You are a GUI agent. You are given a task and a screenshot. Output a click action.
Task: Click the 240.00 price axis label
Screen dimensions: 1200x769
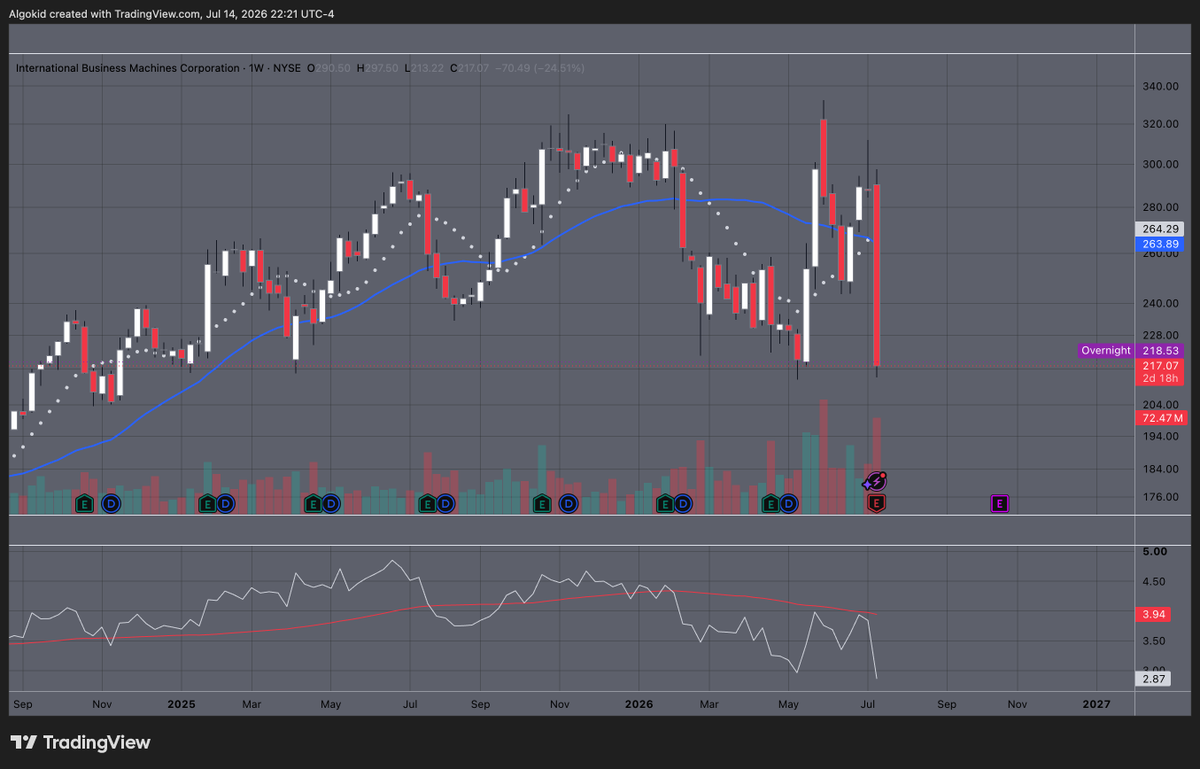(1161, 304)
